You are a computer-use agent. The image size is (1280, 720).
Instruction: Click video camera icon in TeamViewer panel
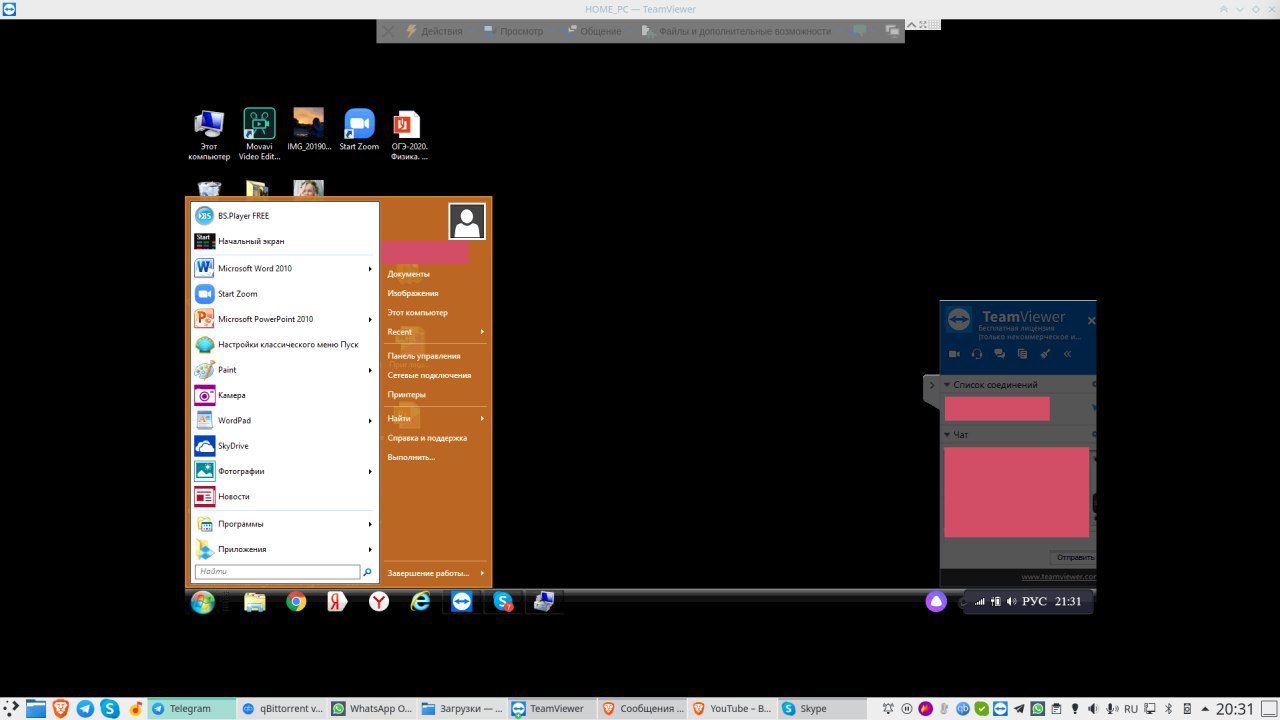[x=954, y=354]
